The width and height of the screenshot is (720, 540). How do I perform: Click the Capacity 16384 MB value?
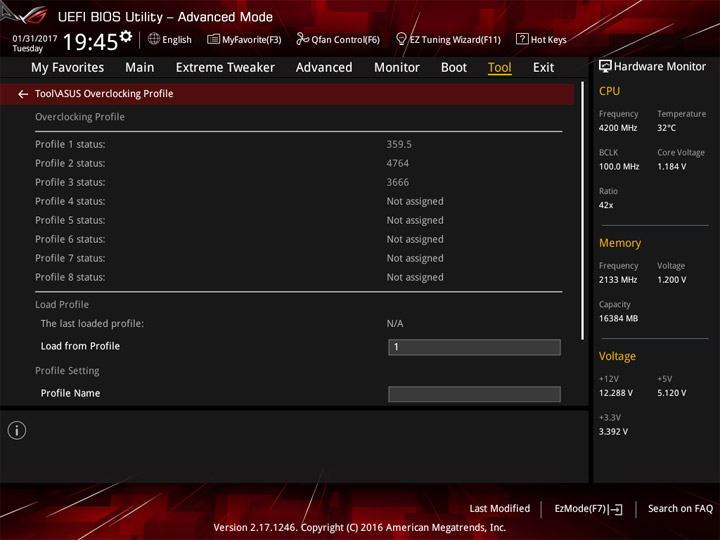pyautogui.click(x=619, y=318)
